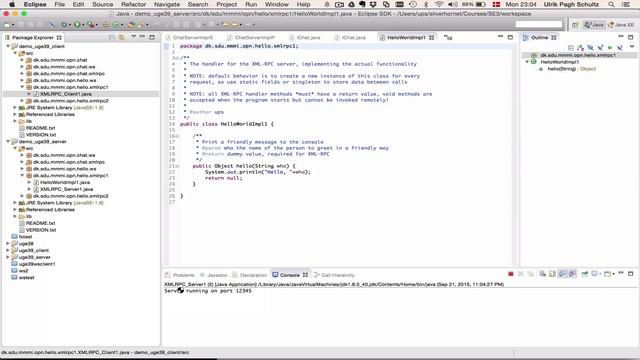Click the volume icon in menu bar
Screen dimensions: 640x360
pos(452,4)
